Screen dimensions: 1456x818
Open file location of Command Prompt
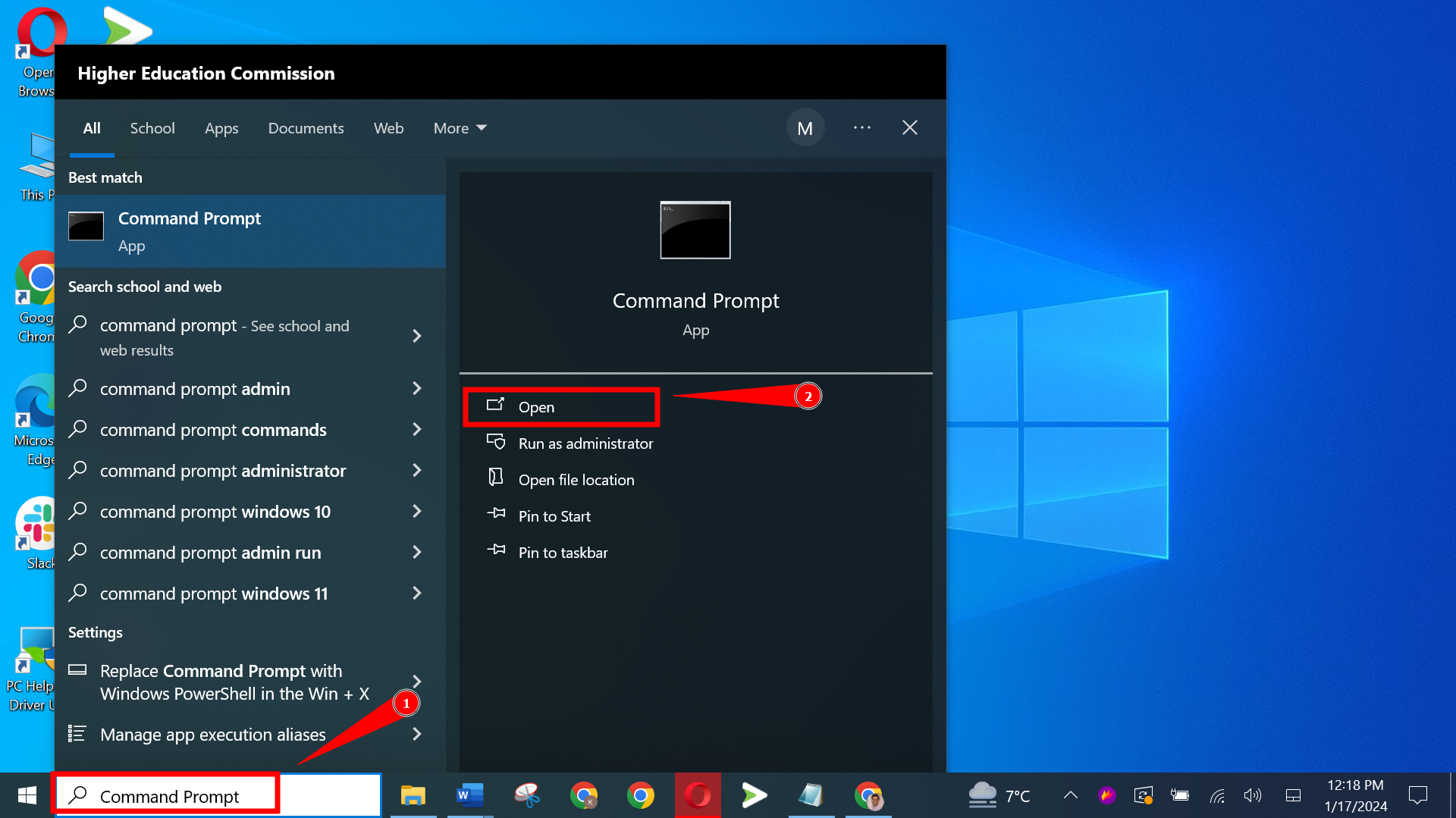576,479
